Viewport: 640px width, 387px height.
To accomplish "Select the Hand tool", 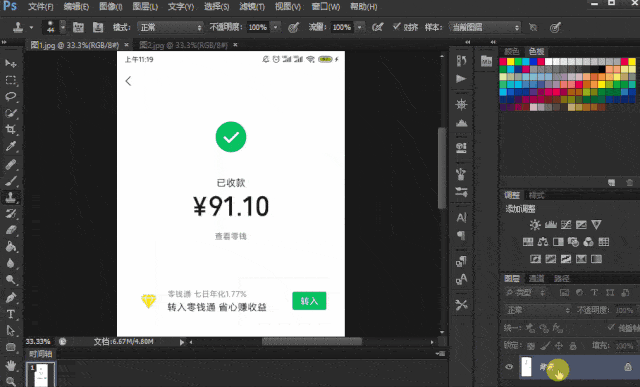I will (11, 365).
